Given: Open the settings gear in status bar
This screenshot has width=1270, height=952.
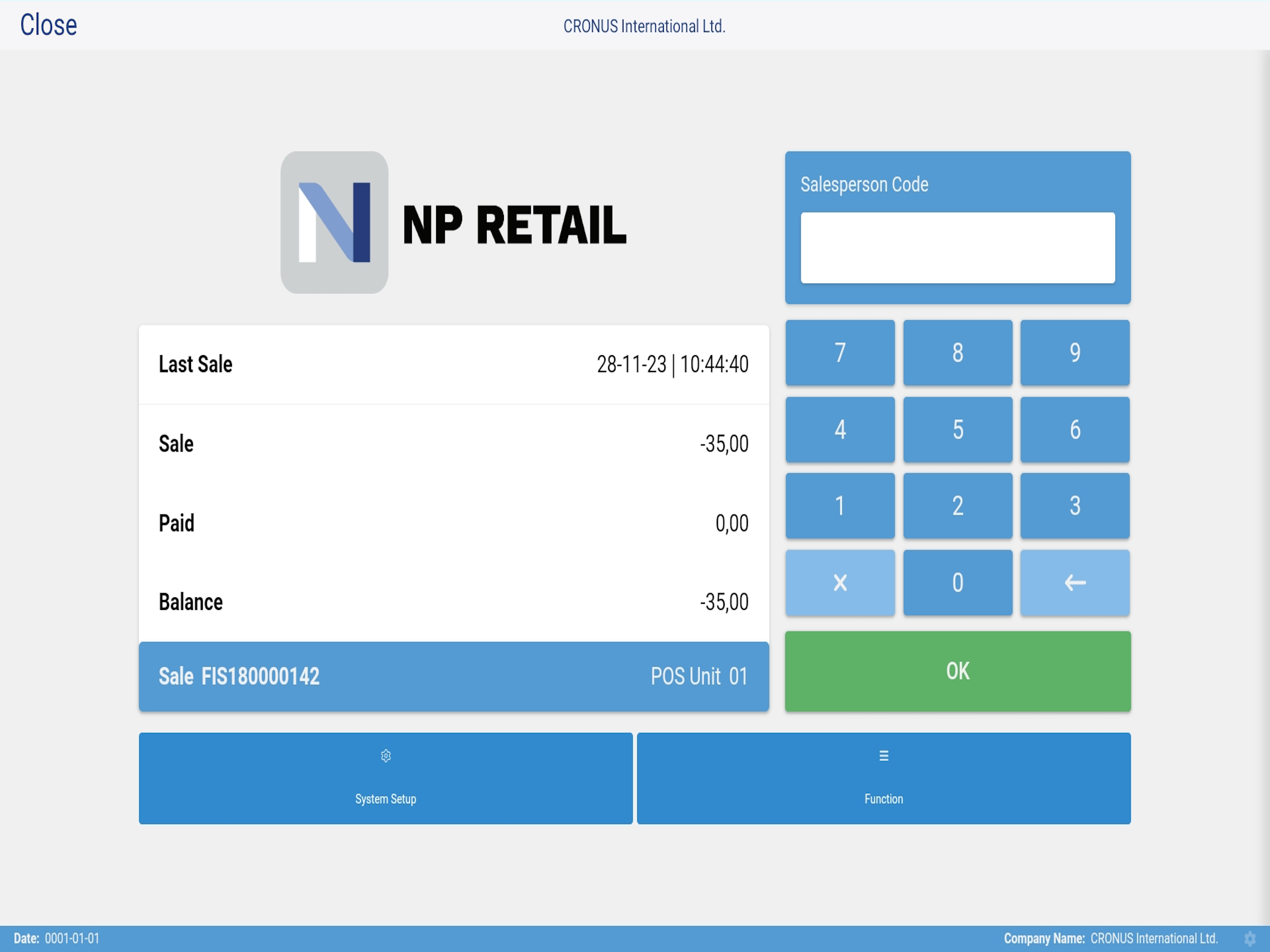Looking at the screenshot, I should (x=1250, y=939).
